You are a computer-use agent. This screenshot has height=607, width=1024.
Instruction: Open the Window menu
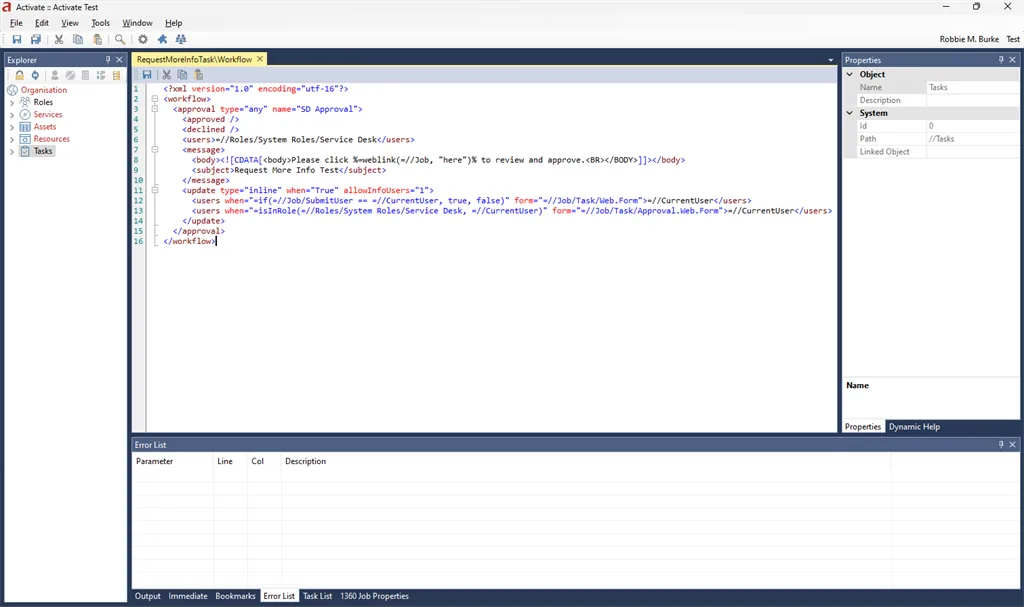click(x=137, y=23)
